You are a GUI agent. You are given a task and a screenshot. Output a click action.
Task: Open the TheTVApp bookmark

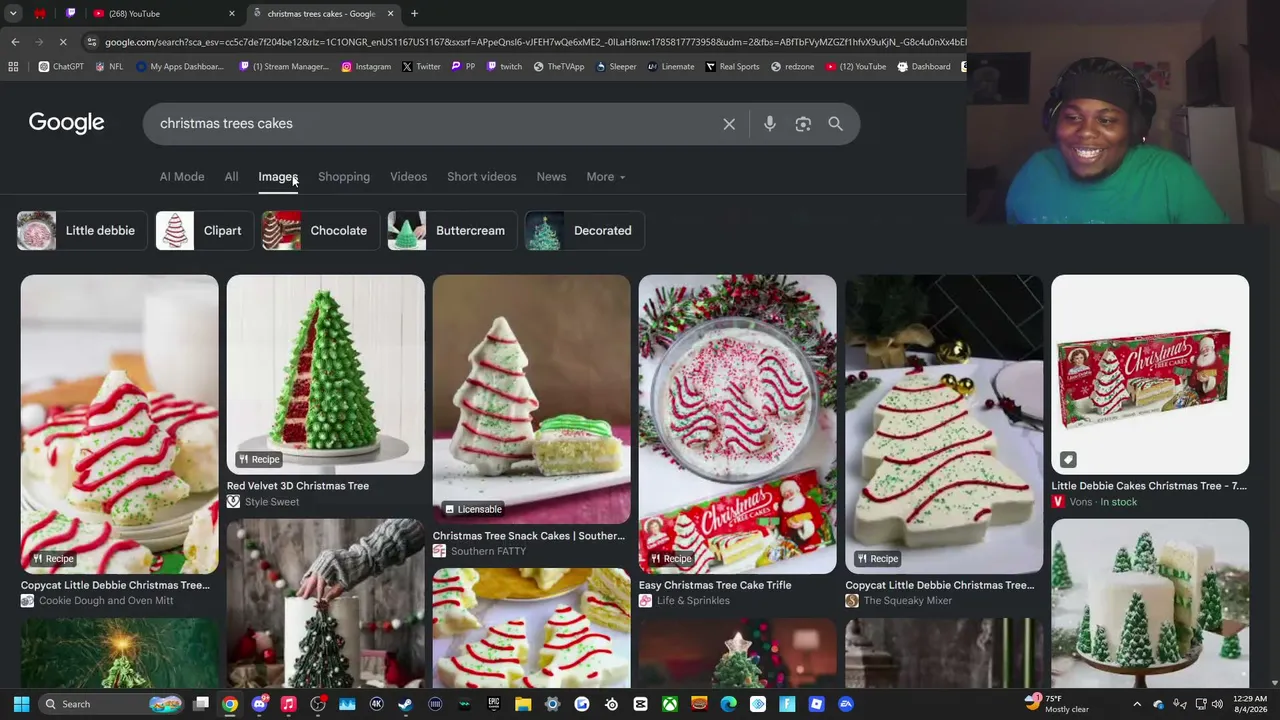(558, 67)
